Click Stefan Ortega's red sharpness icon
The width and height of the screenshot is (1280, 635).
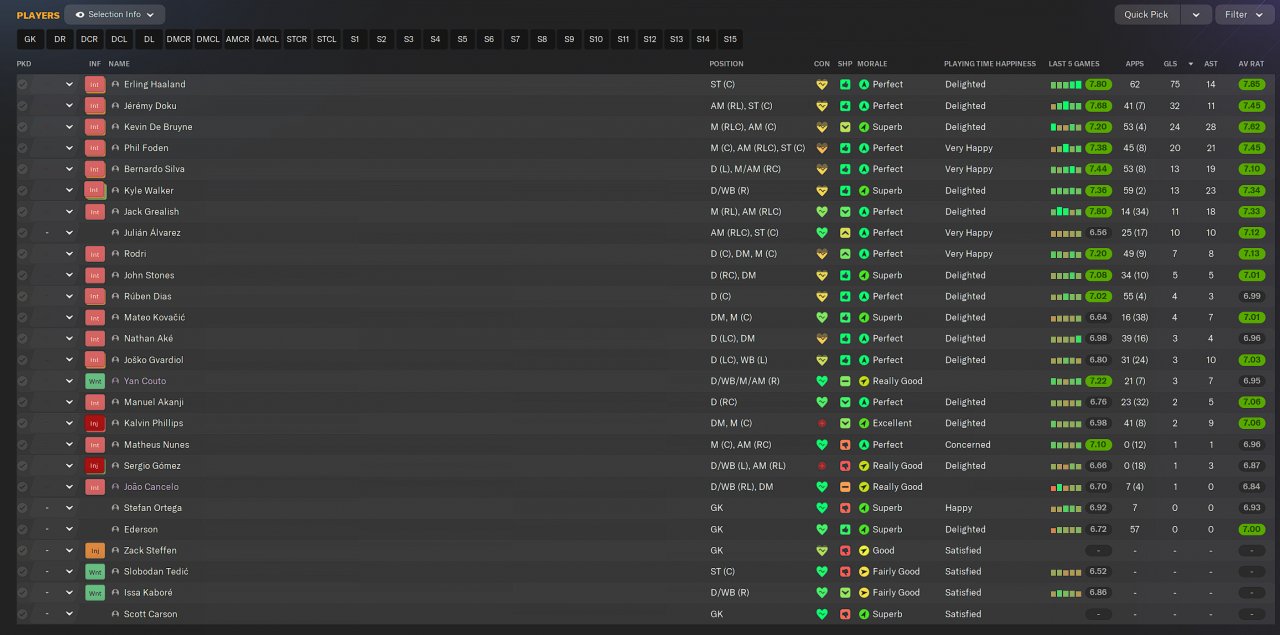[845, 508]
